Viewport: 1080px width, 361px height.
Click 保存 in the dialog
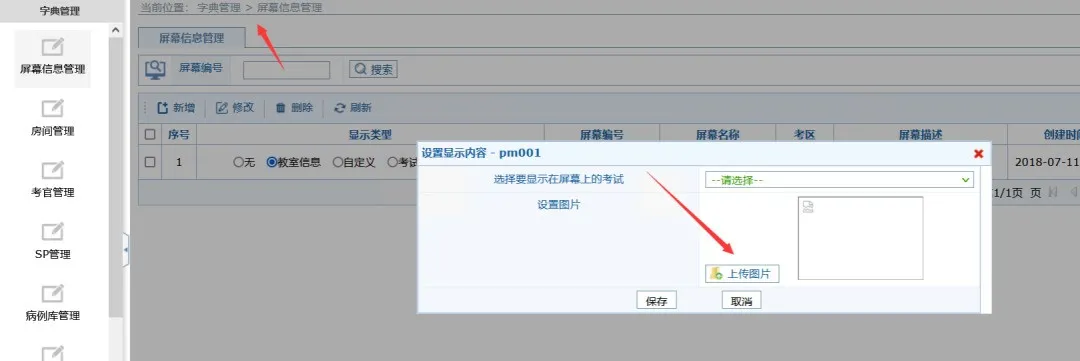(656, 301)
